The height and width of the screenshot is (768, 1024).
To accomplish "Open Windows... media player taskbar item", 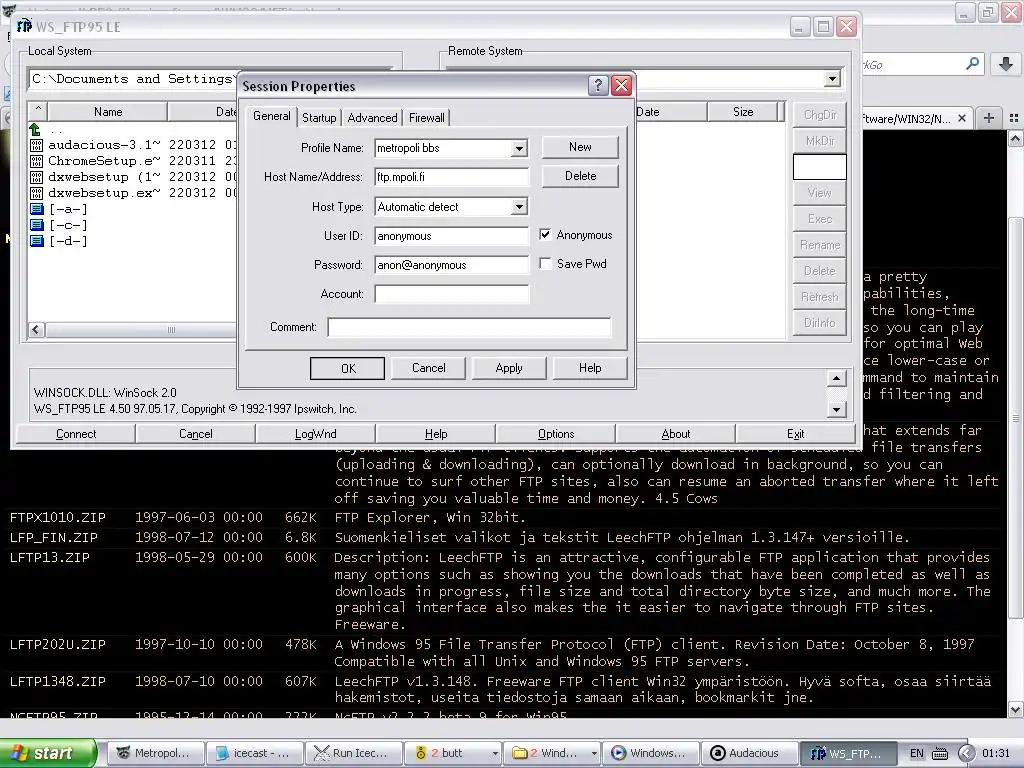I will (x=651, y=753).
